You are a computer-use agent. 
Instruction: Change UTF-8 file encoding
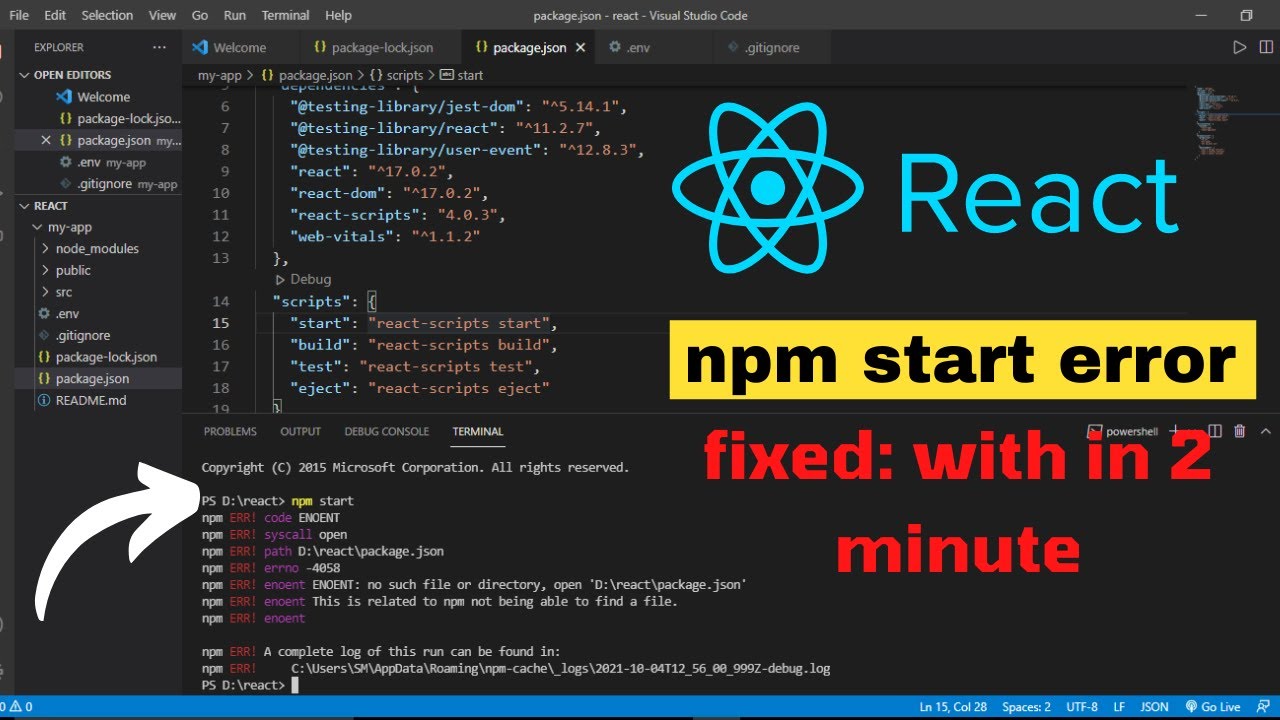[1082, 707]
